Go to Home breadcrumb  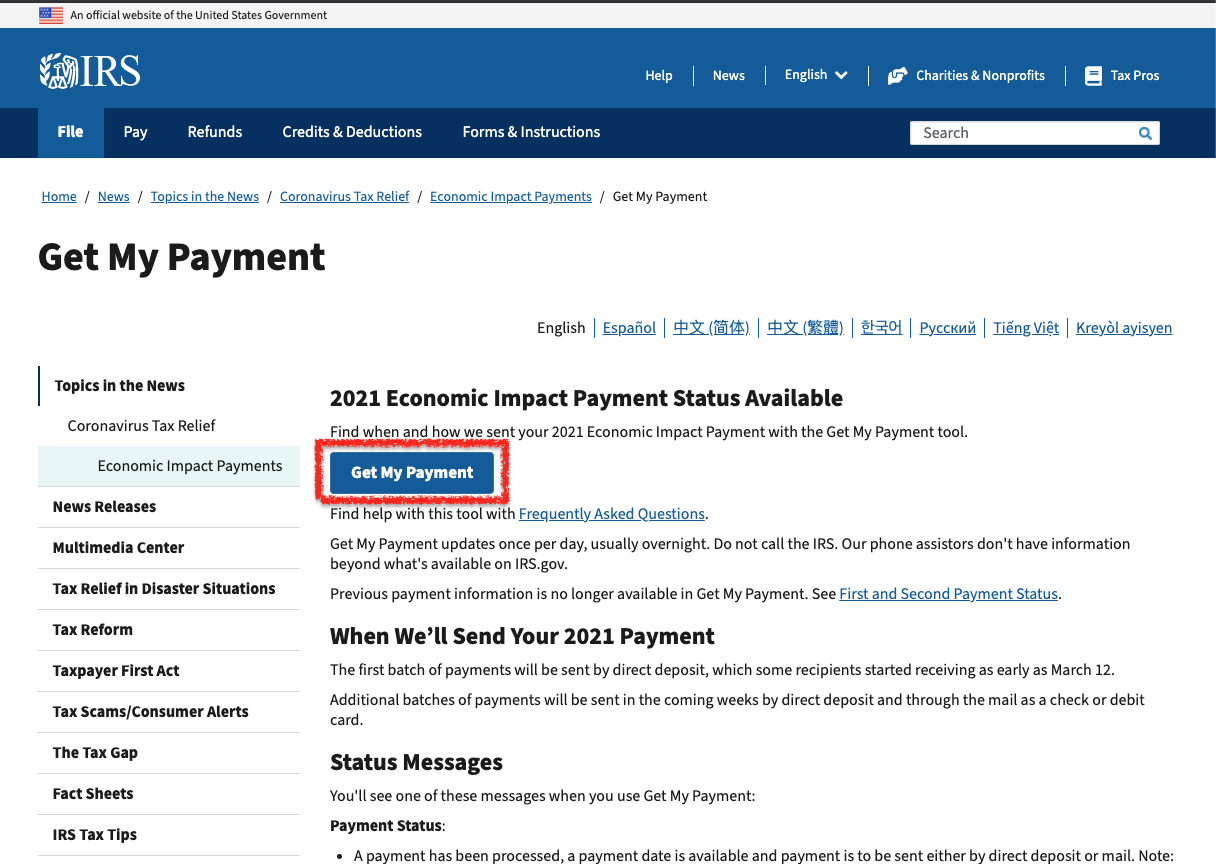point(59,197)
